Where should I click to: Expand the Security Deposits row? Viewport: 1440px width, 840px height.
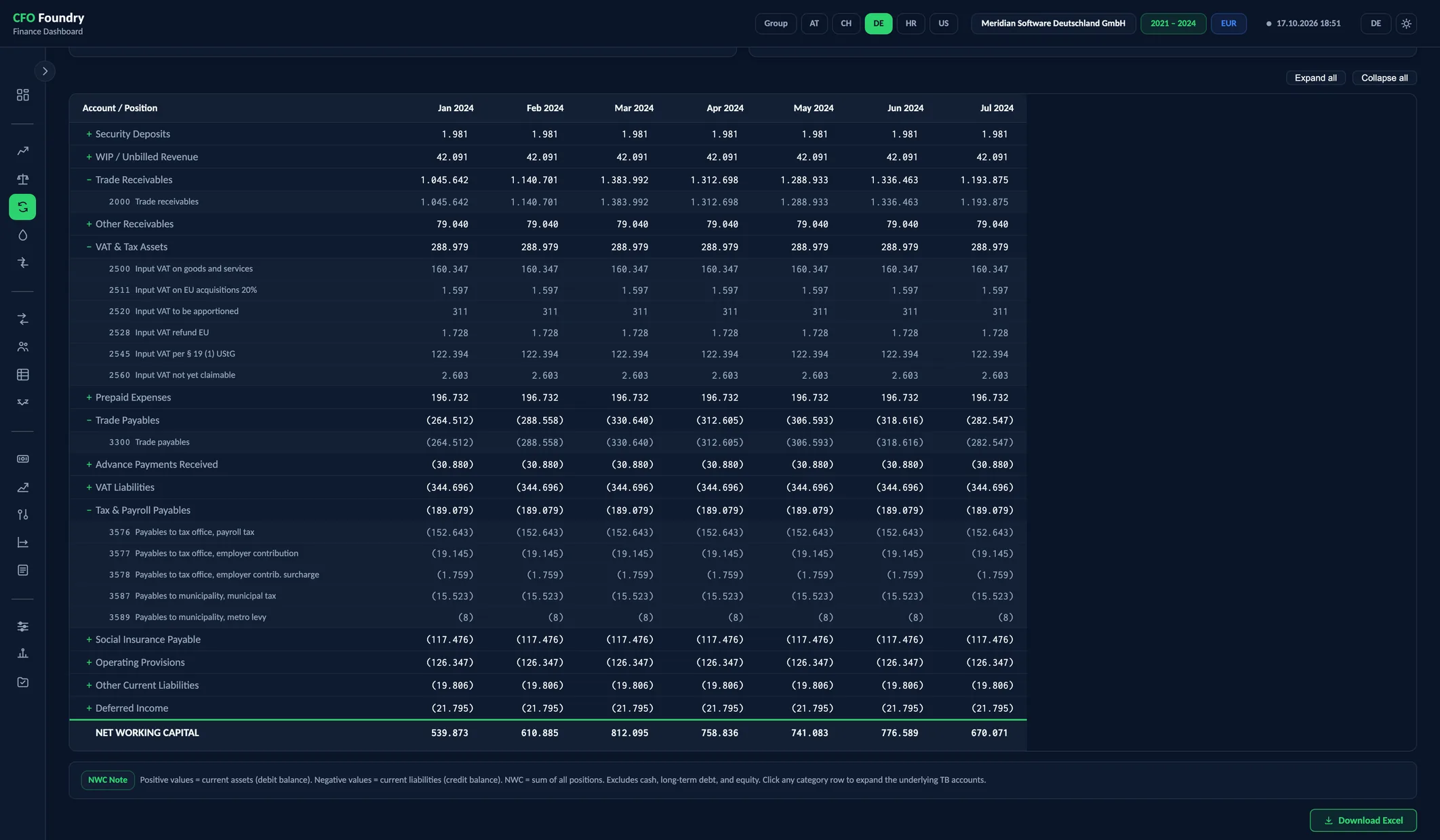tap(548, 134)
